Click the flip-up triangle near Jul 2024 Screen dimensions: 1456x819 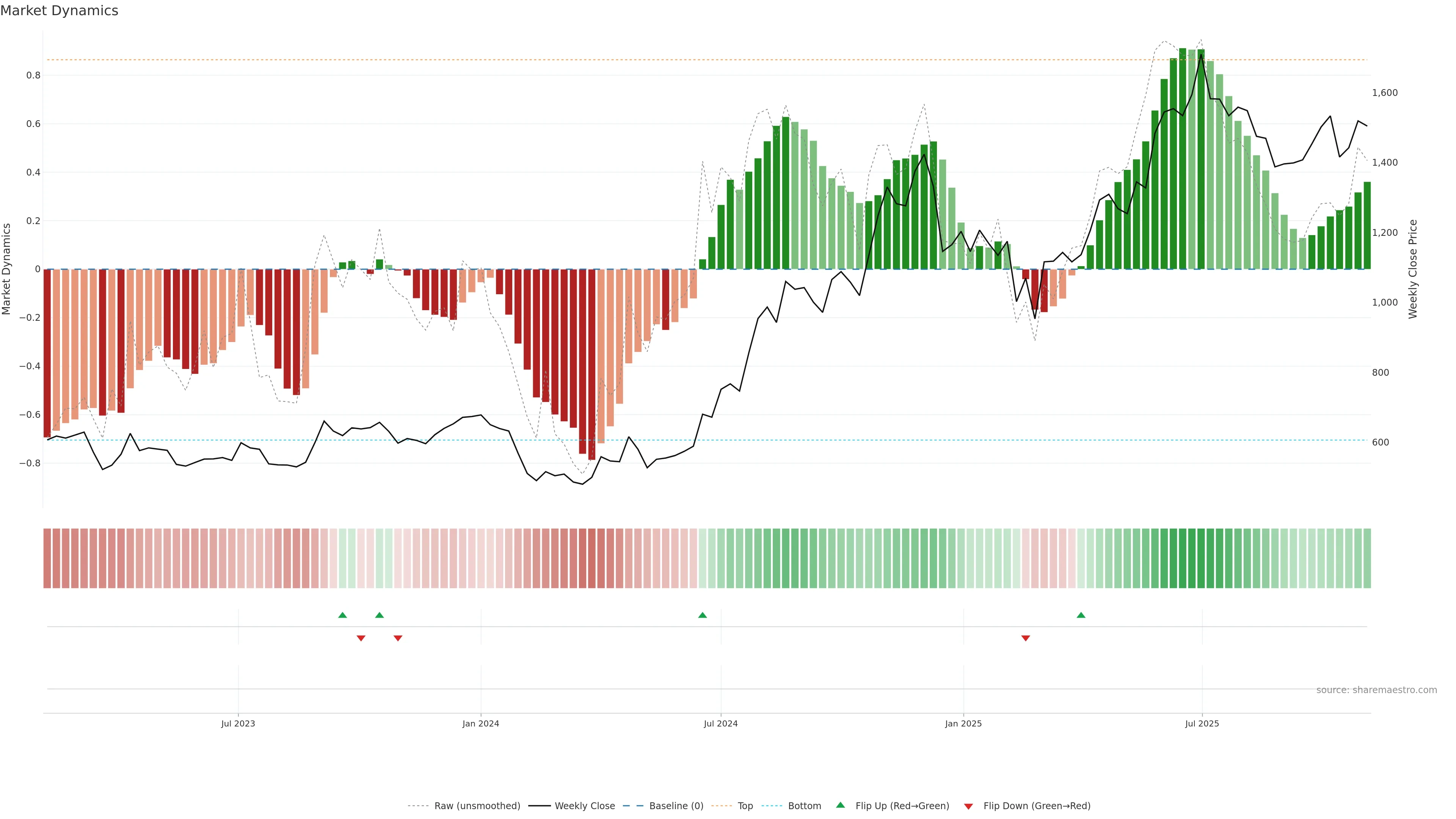[x=703, y=615]
